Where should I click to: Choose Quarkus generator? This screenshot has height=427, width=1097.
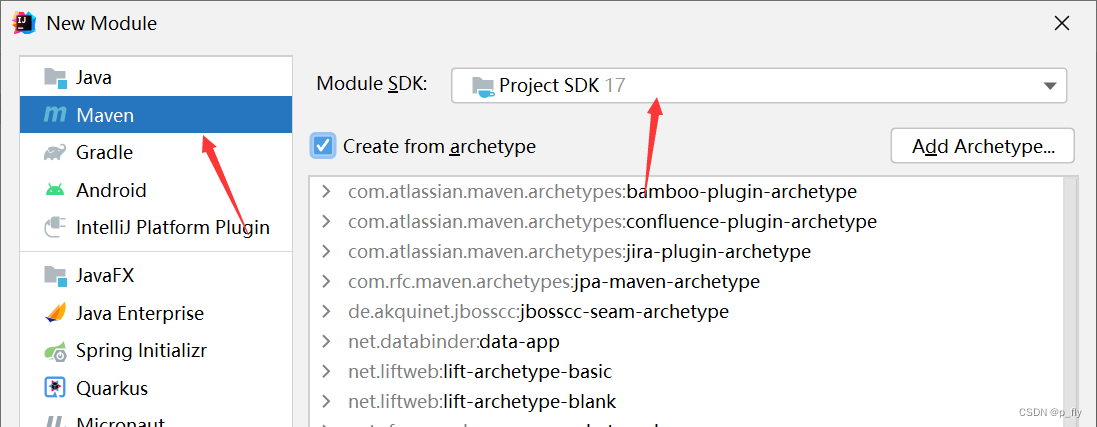(x=156, y=388)
